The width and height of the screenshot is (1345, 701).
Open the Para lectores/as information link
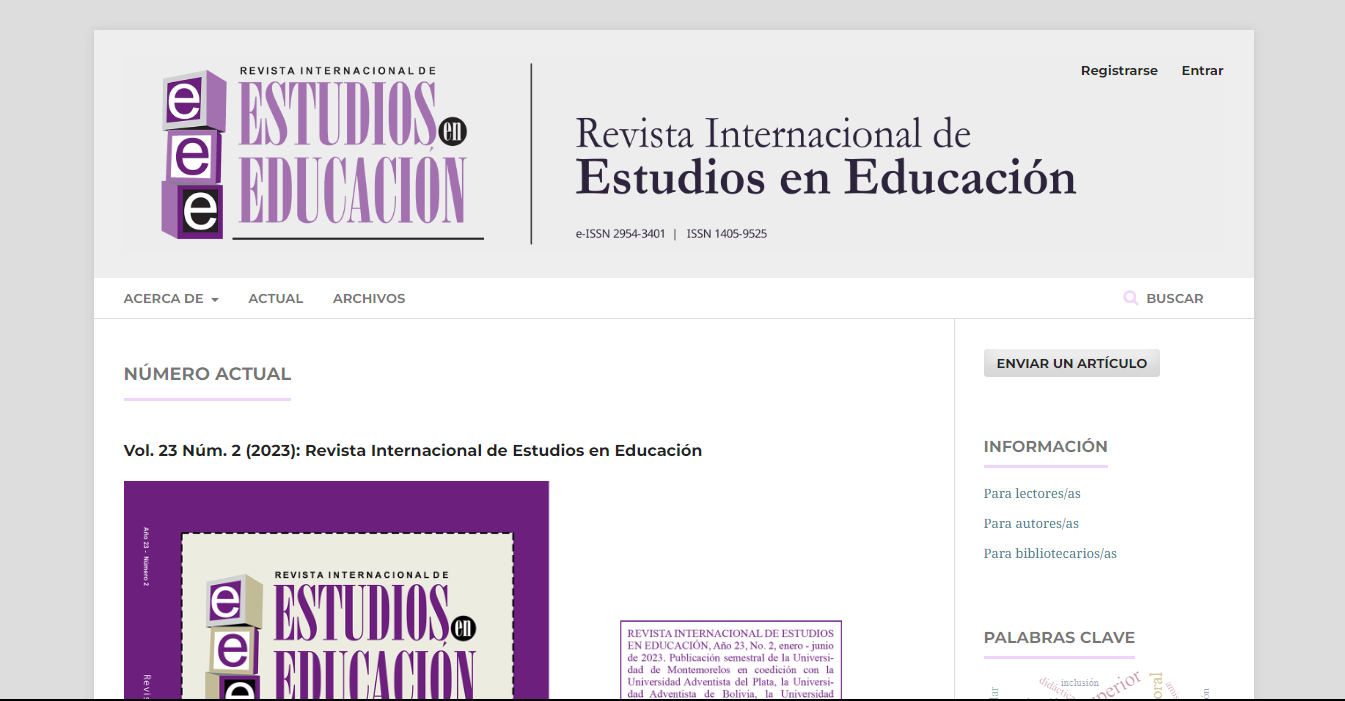(1032, 493)
